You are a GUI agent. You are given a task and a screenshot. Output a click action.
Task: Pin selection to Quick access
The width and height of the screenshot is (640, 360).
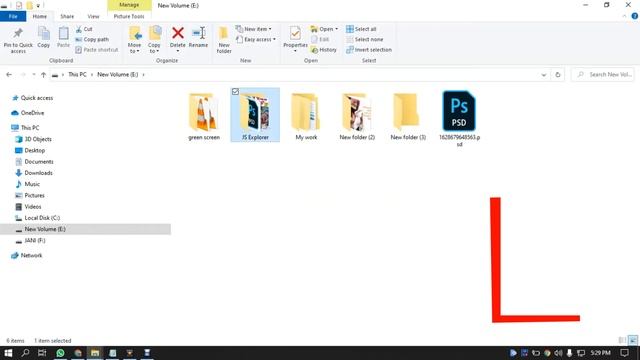(x=18, y=40)
